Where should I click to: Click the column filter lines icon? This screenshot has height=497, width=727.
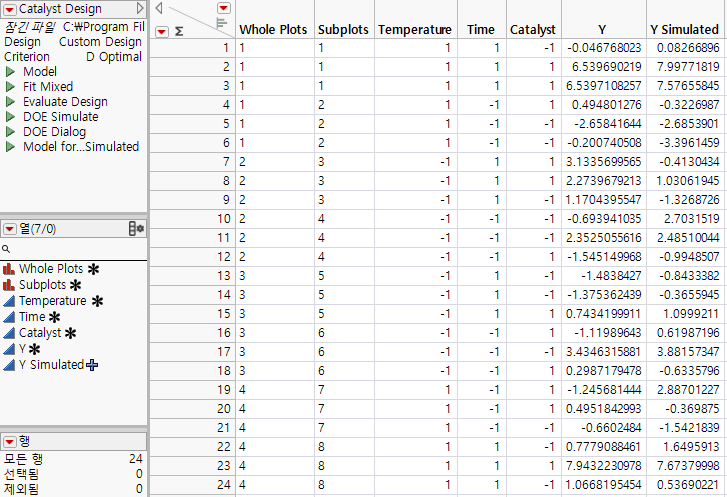[222, 23]
